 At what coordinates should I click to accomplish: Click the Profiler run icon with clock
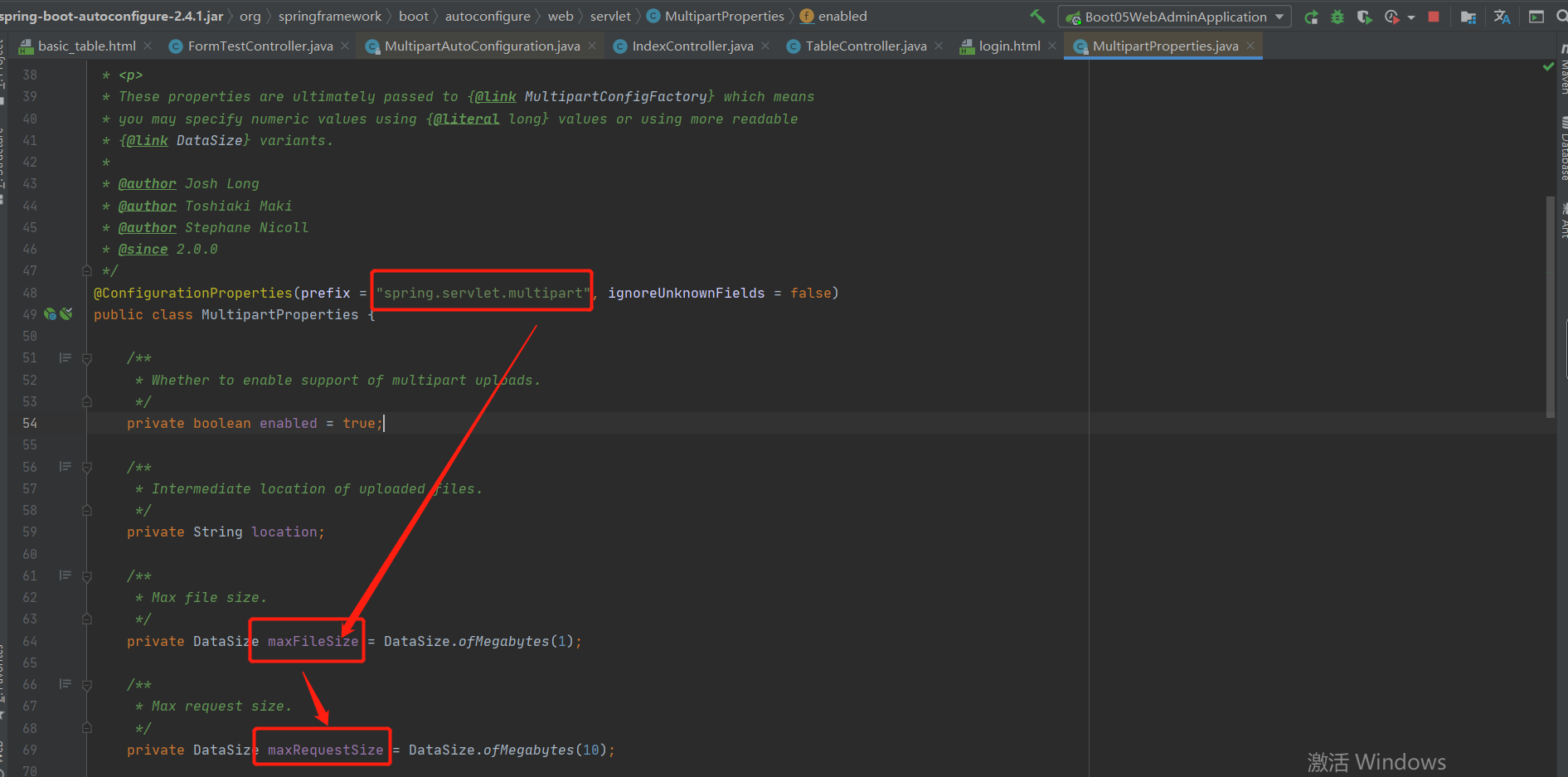(1391, 17)
